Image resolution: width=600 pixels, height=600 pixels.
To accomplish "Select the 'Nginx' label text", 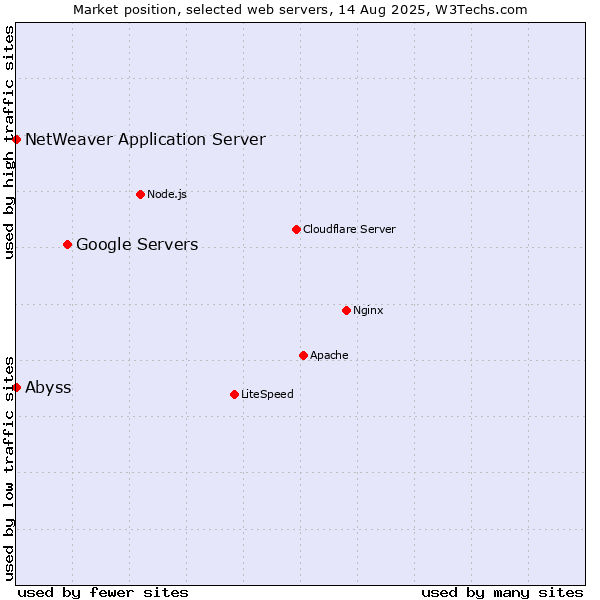I will point(368,310).
